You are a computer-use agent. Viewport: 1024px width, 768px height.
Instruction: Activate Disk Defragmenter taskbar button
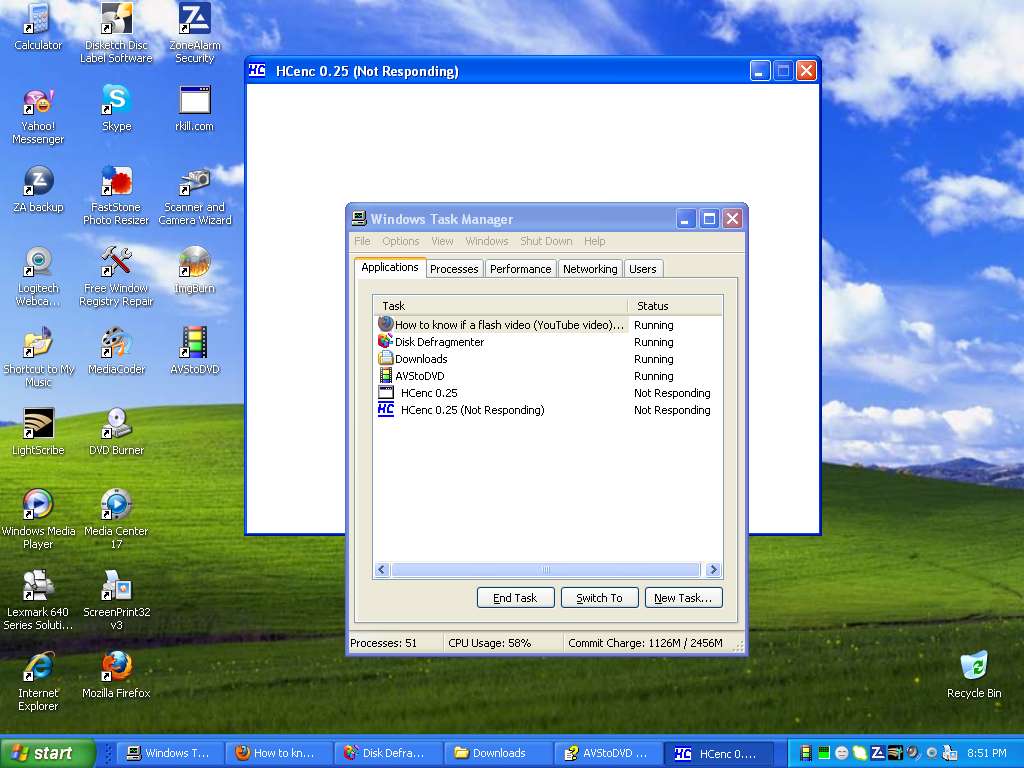point(388,753)
